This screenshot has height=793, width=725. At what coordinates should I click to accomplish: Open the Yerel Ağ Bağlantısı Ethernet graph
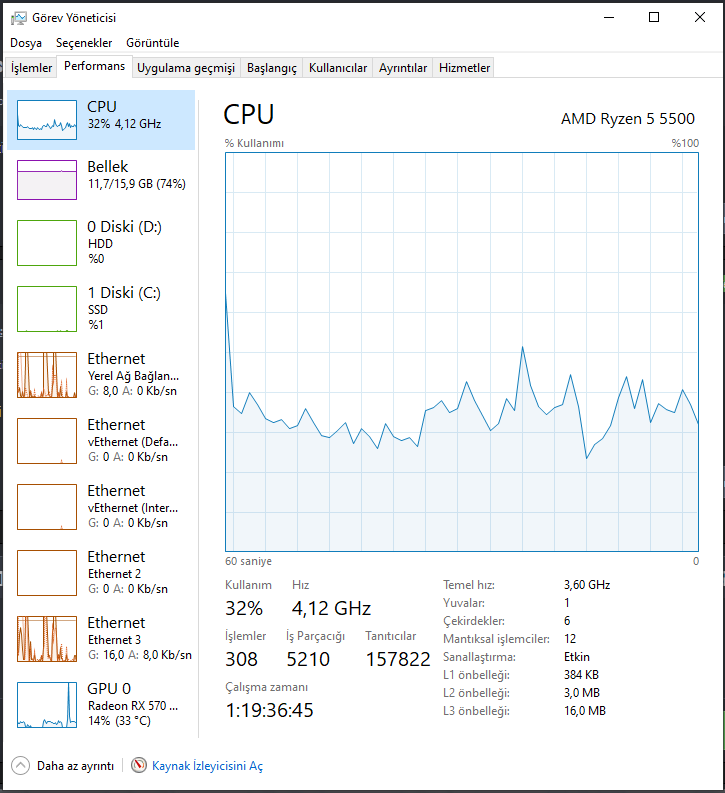point(47,375)
